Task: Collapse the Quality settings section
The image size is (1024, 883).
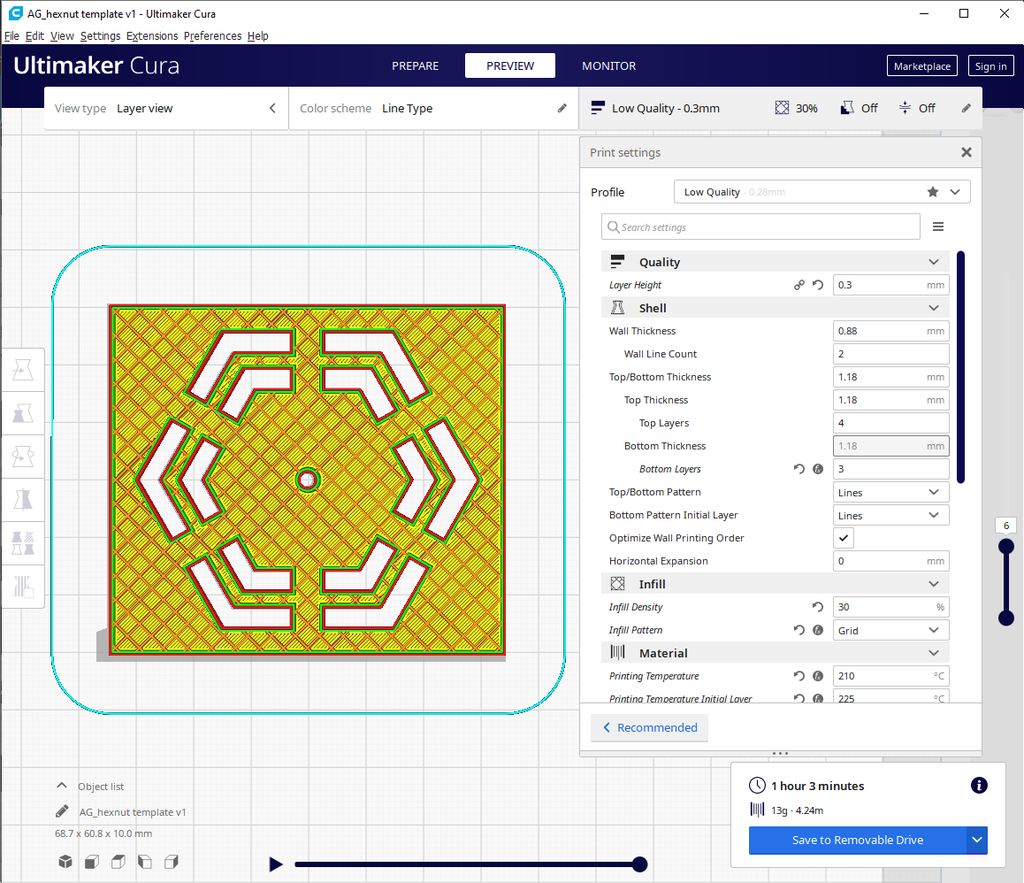Action: point(933,262)
